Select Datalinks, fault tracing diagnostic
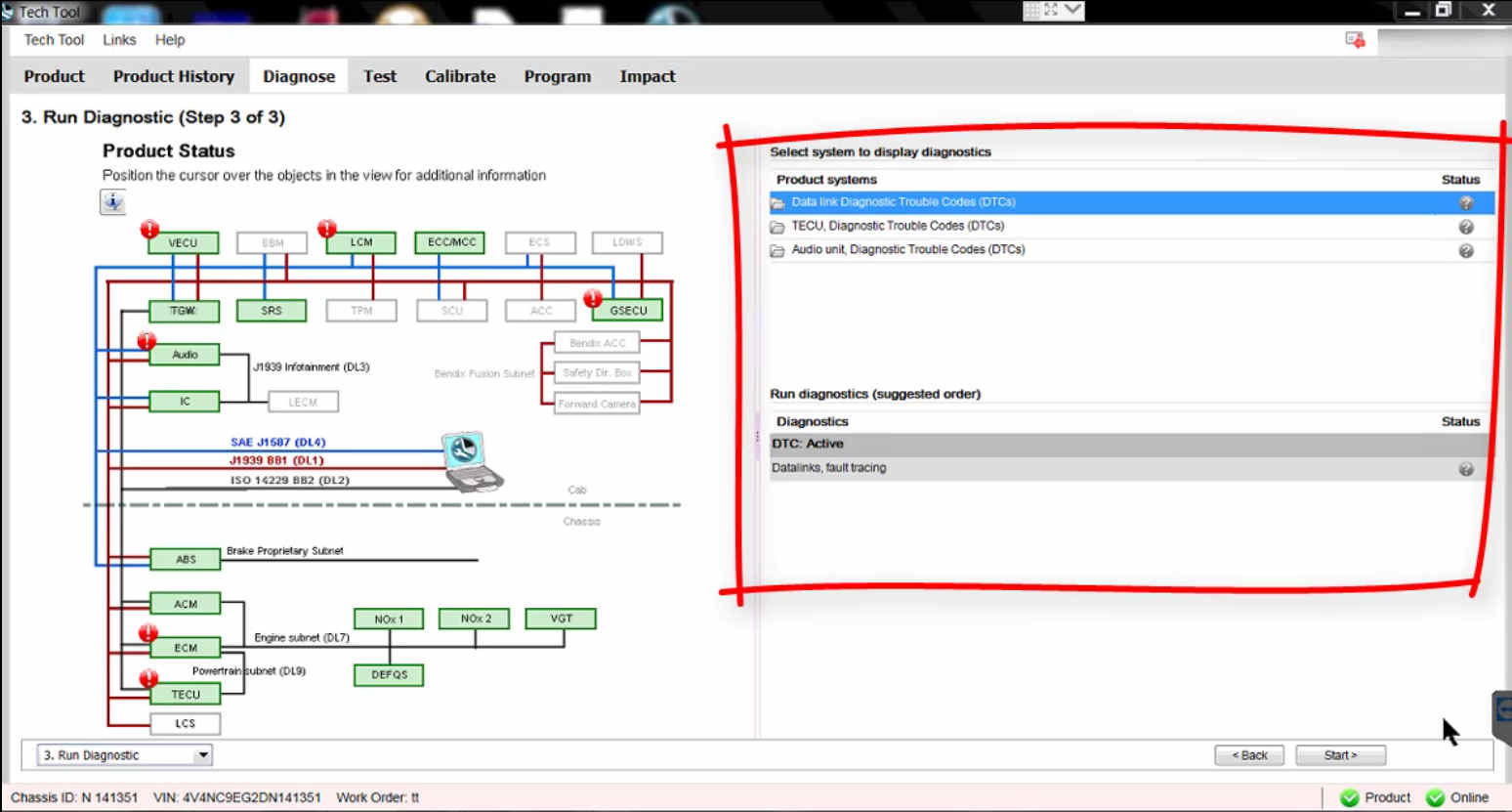1512x812 pixels. point(1131,468)
